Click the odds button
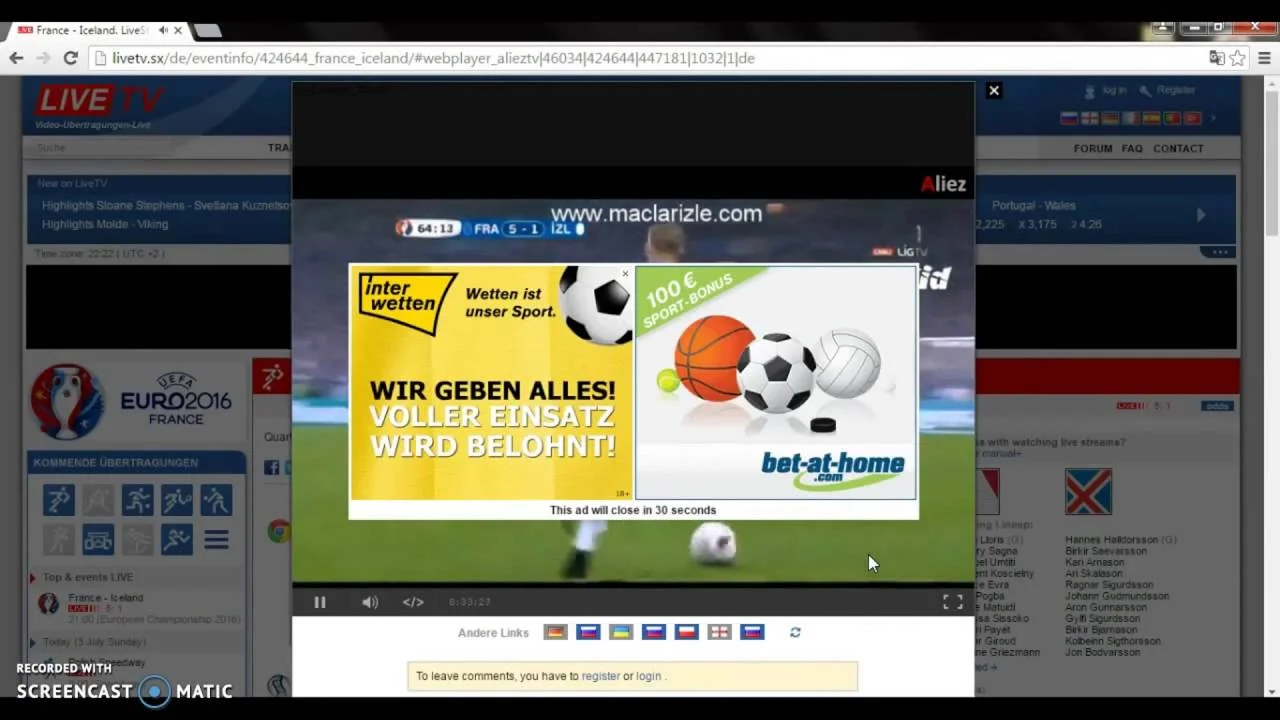This screenshot has height=720, width=1280. coord(1217,405)
